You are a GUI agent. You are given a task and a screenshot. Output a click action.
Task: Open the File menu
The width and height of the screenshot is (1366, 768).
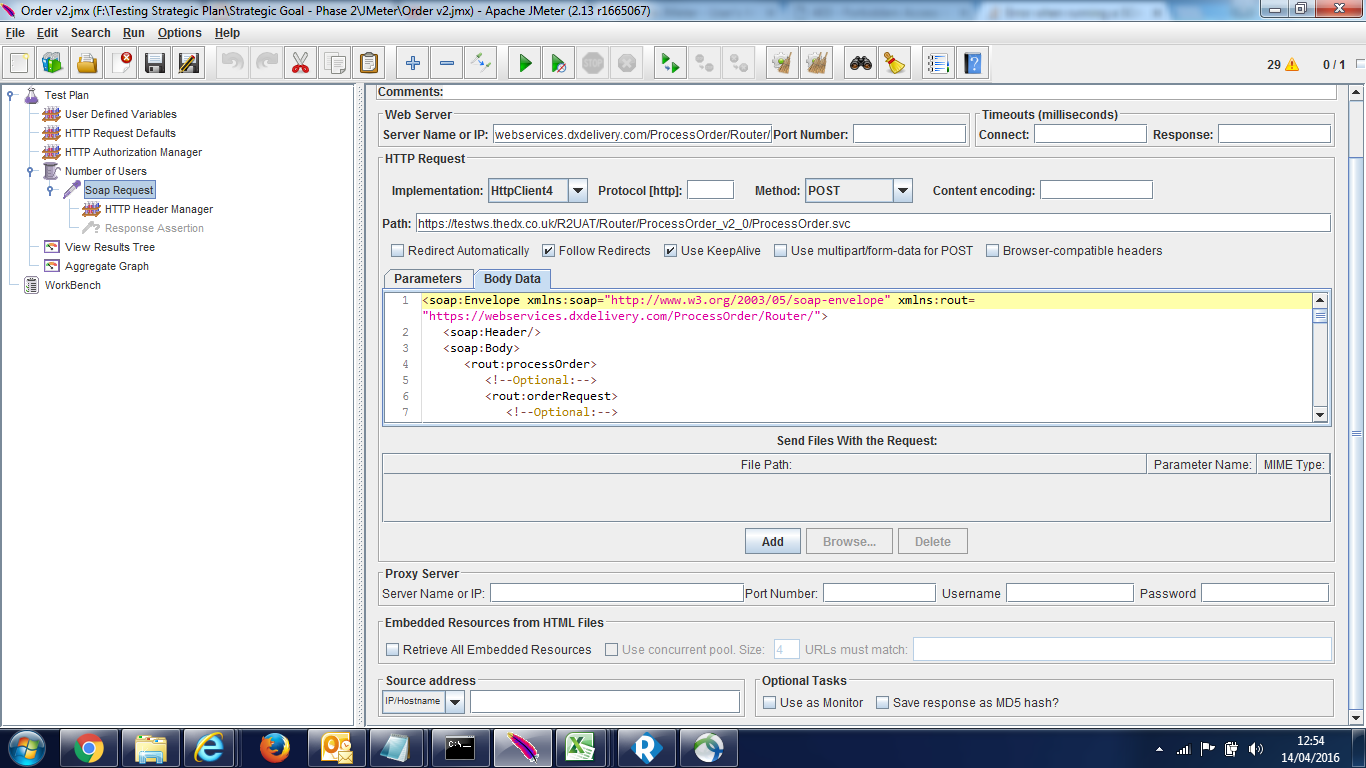(15, 33)
